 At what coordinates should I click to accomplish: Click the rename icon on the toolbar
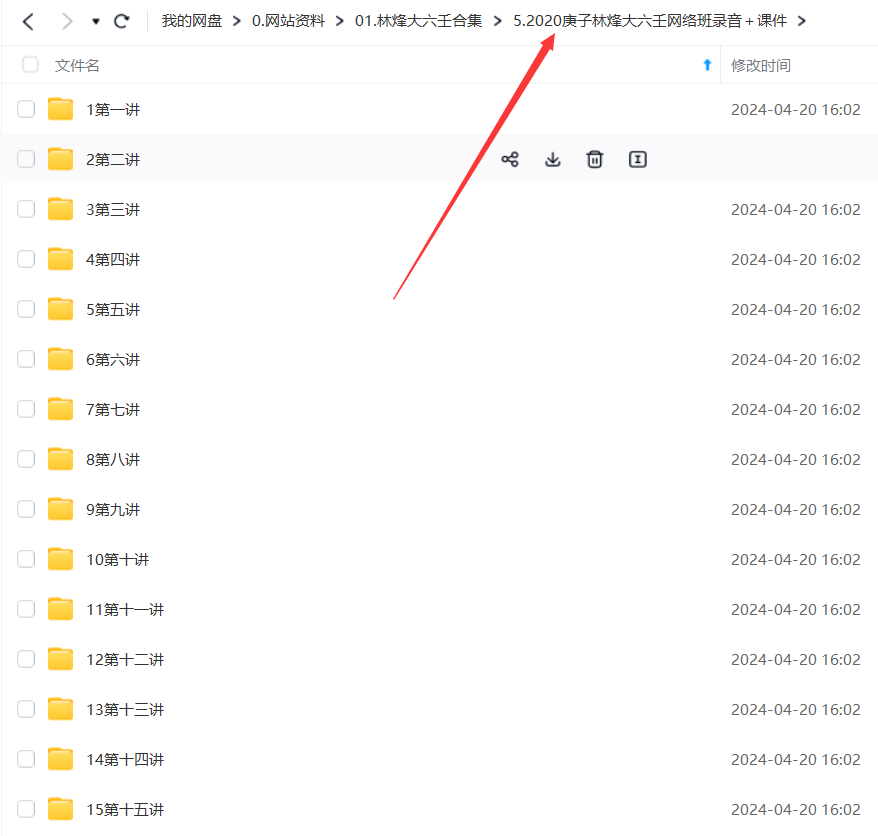(637, 159)
